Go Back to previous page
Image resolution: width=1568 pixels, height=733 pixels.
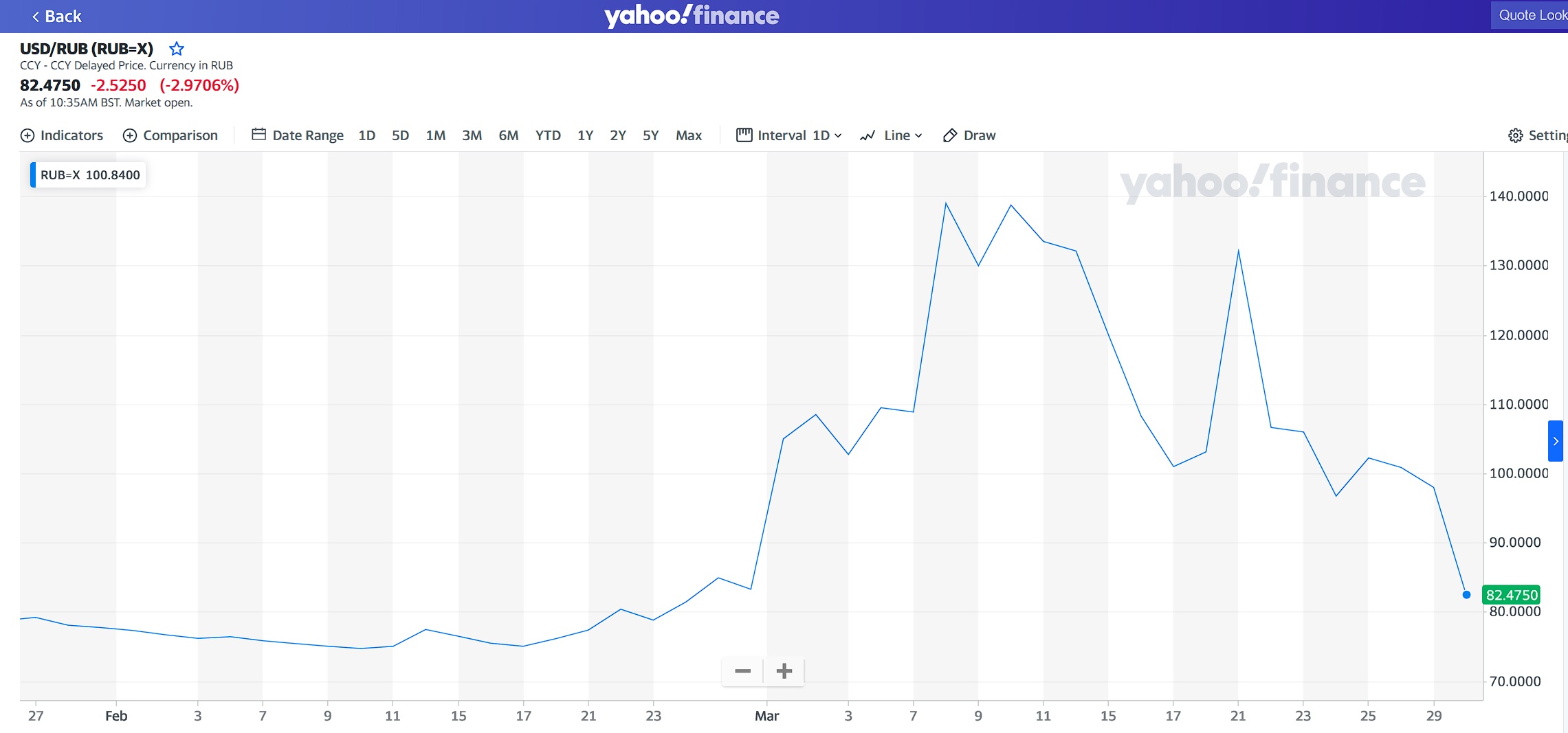(56, 16)
